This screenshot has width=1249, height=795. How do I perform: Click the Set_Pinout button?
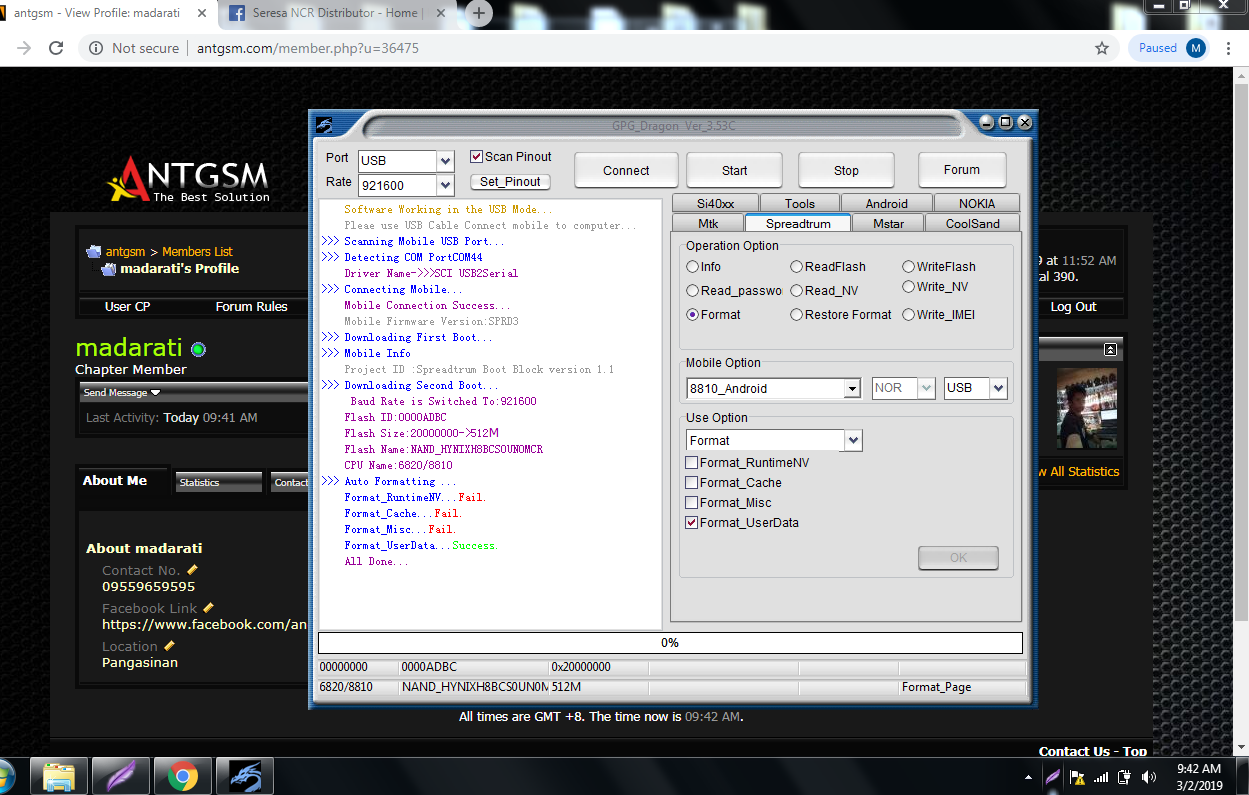[510, 182]
